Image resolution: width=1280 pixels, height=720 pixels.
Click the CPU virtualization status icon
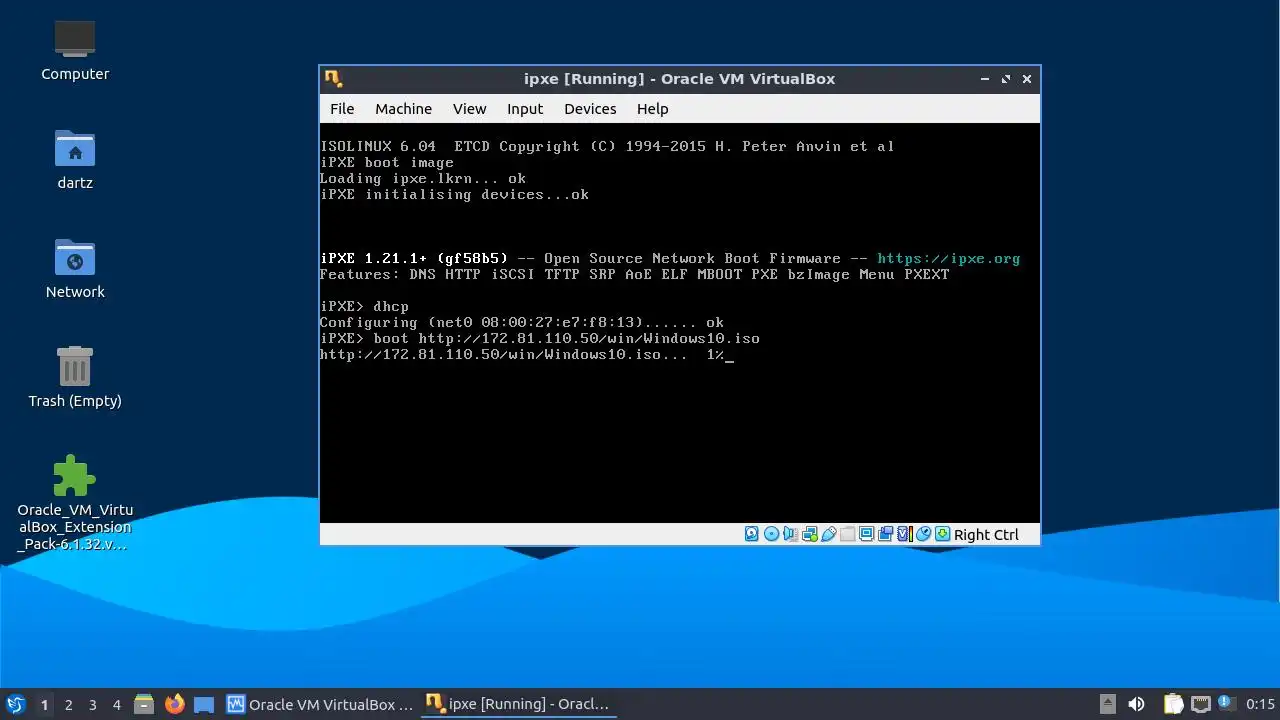(905, 534)
